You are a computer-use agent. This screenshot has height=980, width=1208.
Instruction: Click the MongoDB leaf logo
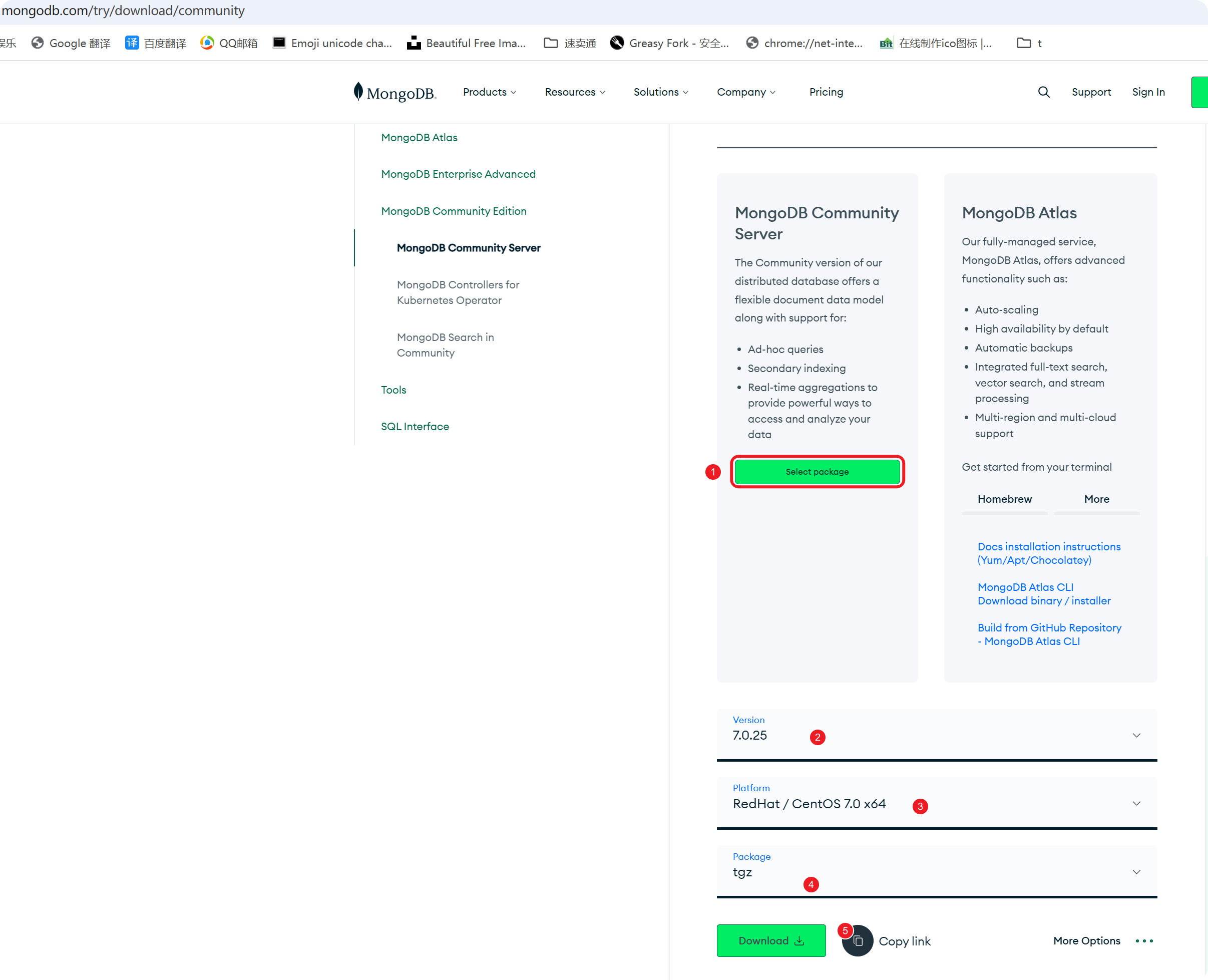coord(358,92)
